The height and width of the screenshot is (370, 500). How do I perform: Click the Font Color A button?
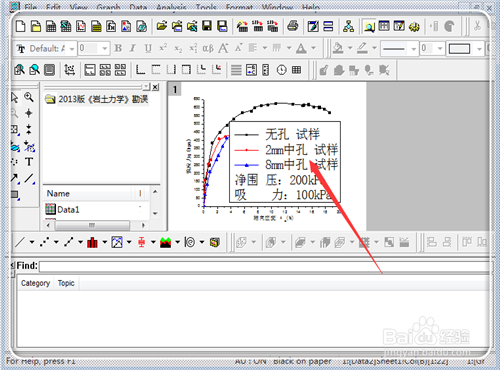click(301, 48)
